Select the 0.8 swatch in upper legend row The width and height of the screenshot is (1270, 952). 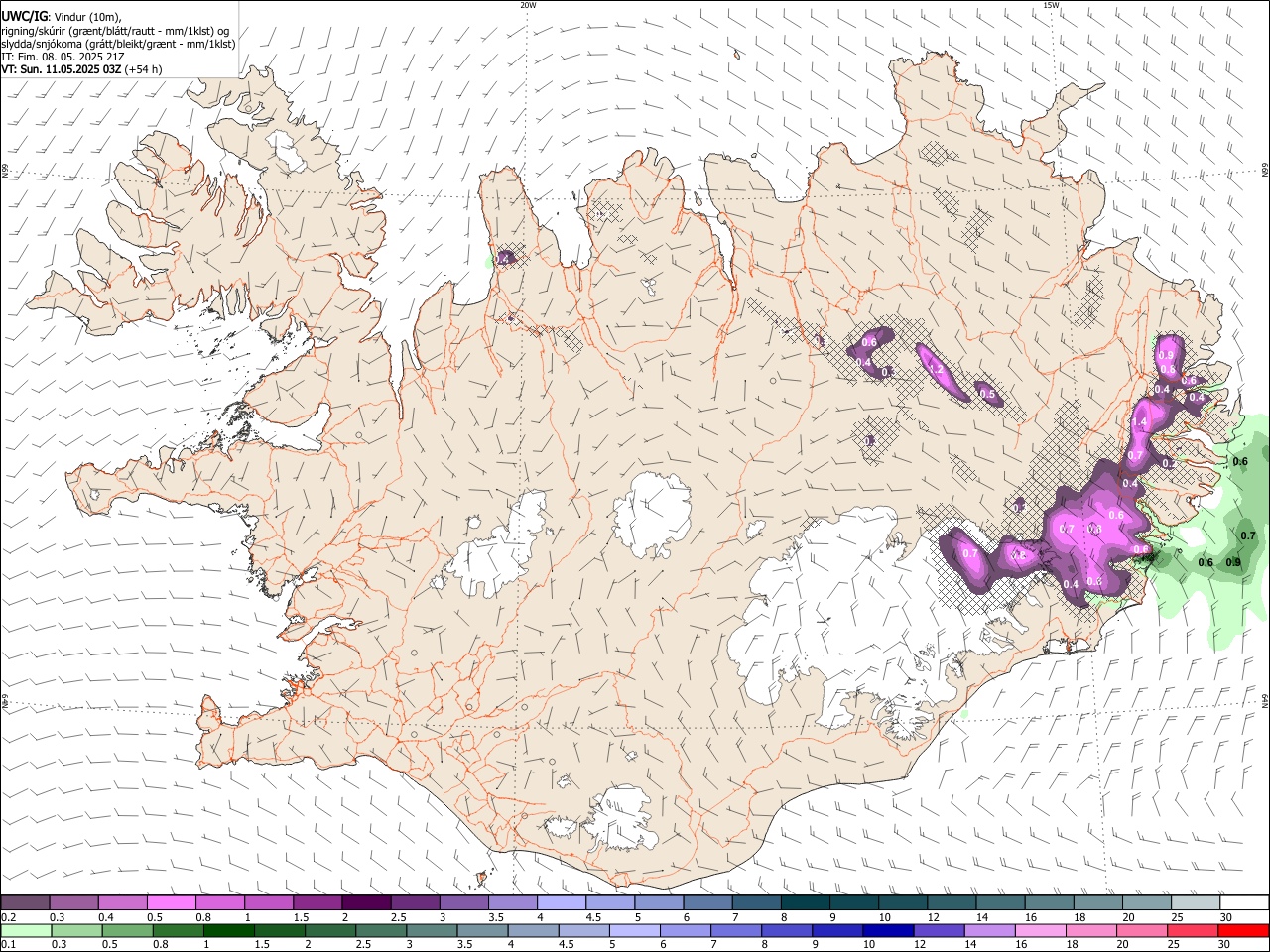[x=219, y=903]
